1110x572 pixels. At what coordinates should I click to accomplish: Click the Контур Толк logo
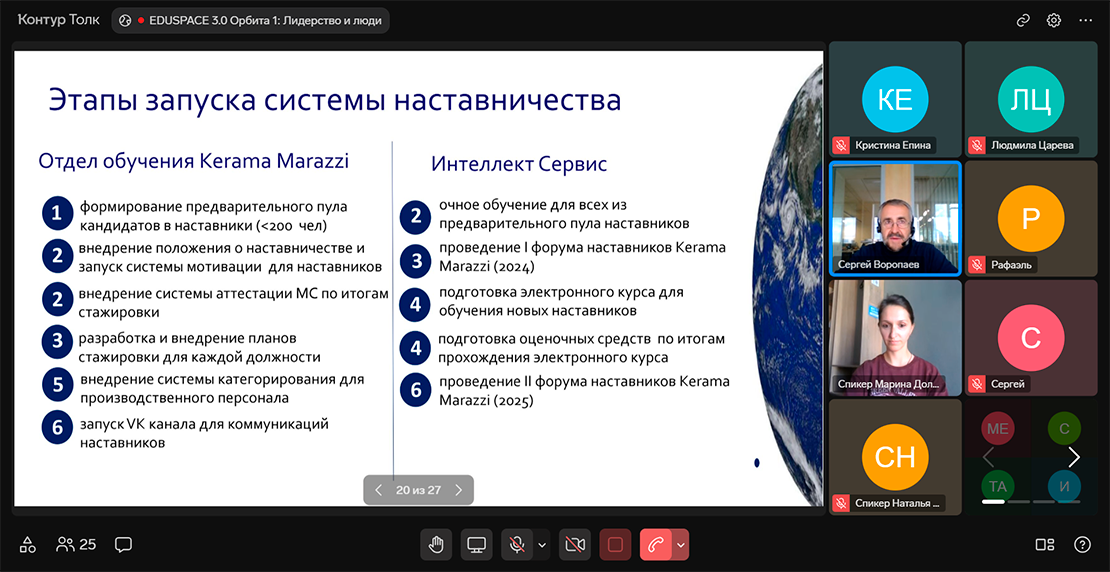pos(59,21)
